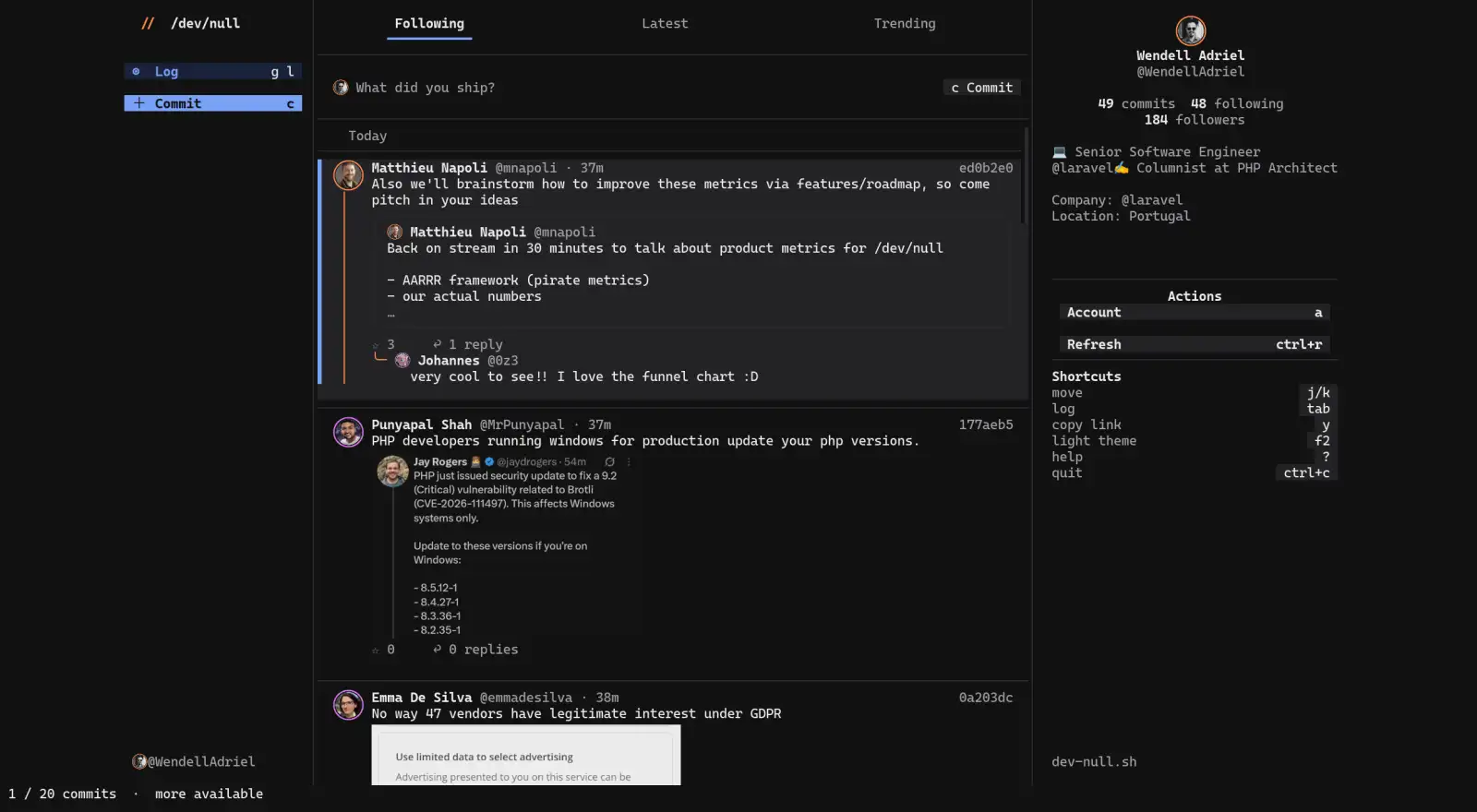Click the '49 commits' count in profile
1477x812 pixels.
pos(1136,104)
